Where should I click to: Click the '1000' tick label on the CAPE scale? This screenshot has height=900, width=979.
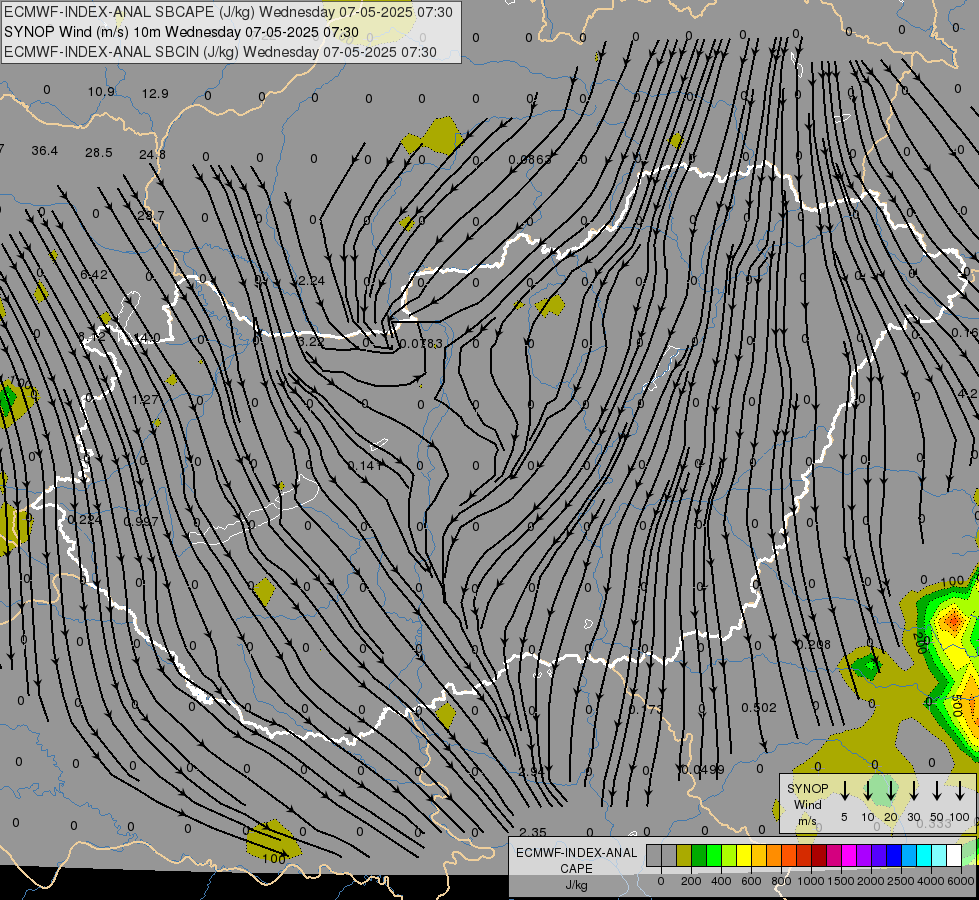[810, 881]
